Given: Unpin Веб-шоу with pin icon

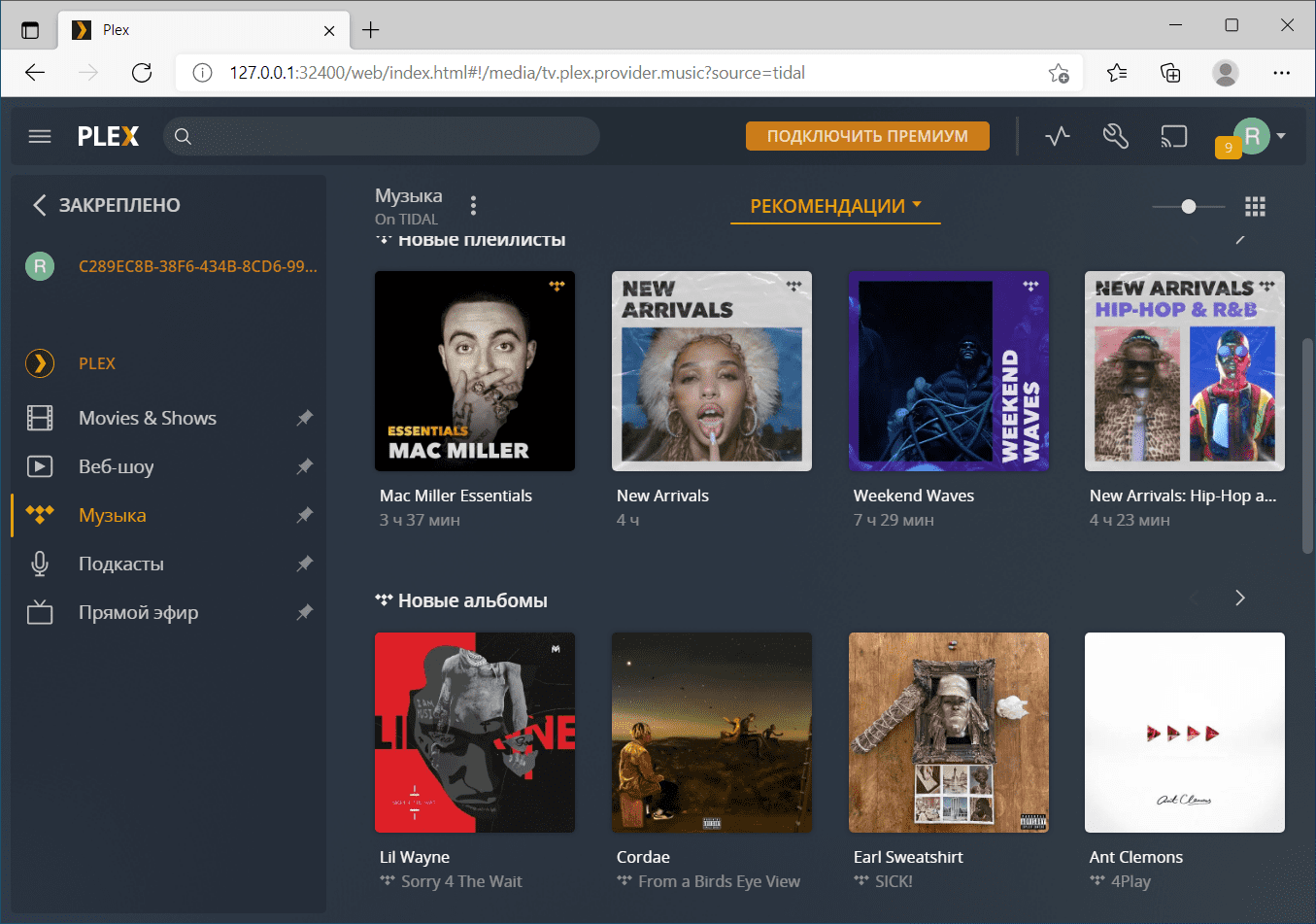Looking at the screenshot, I should coord(305,466).
